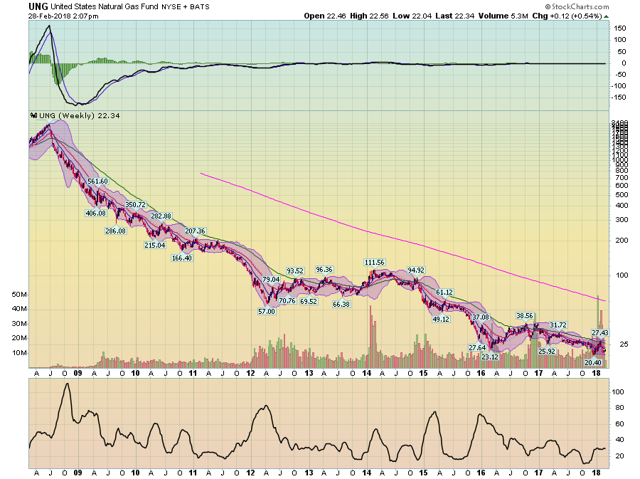Click the High 22.56 value
640x479 pixels.
(x=369, y=16)
